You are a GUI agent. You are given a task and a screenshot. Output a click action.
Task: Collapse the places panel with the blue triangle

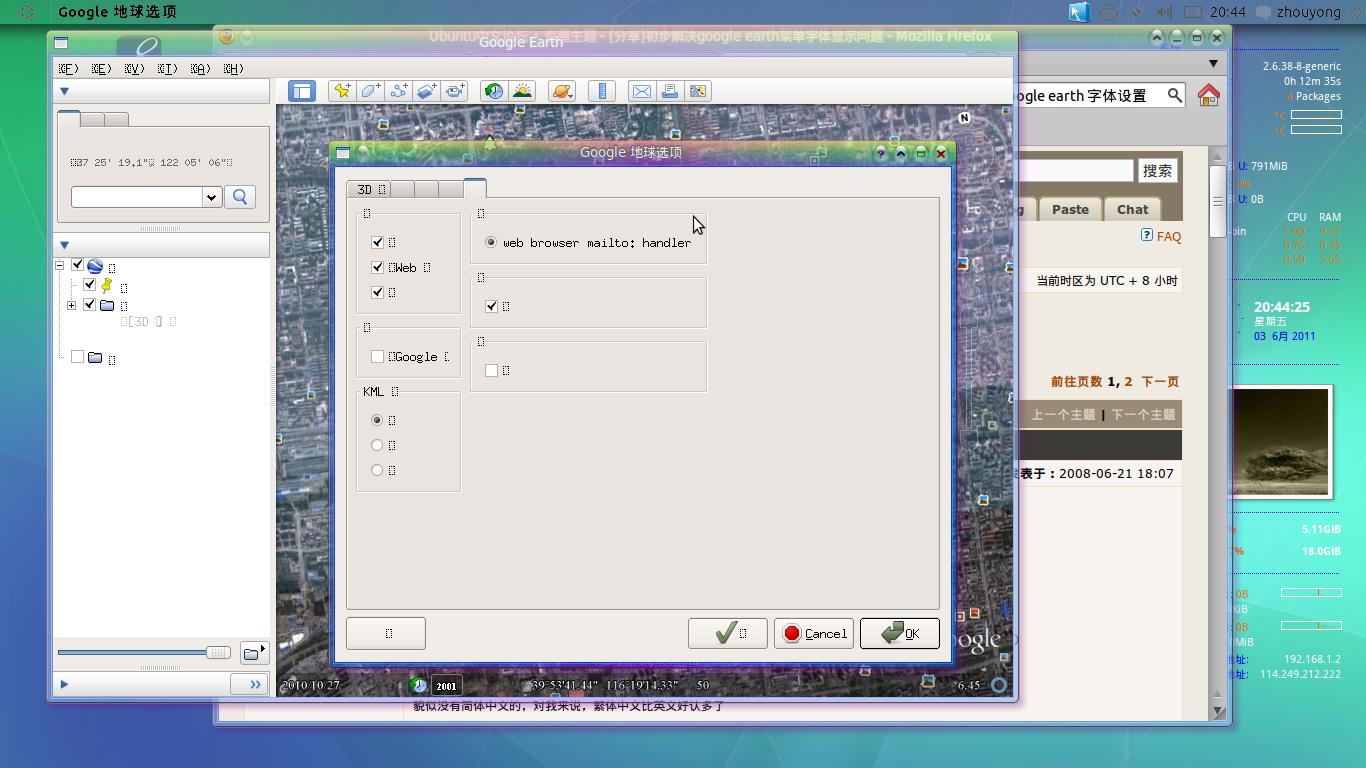coord(64,245)
